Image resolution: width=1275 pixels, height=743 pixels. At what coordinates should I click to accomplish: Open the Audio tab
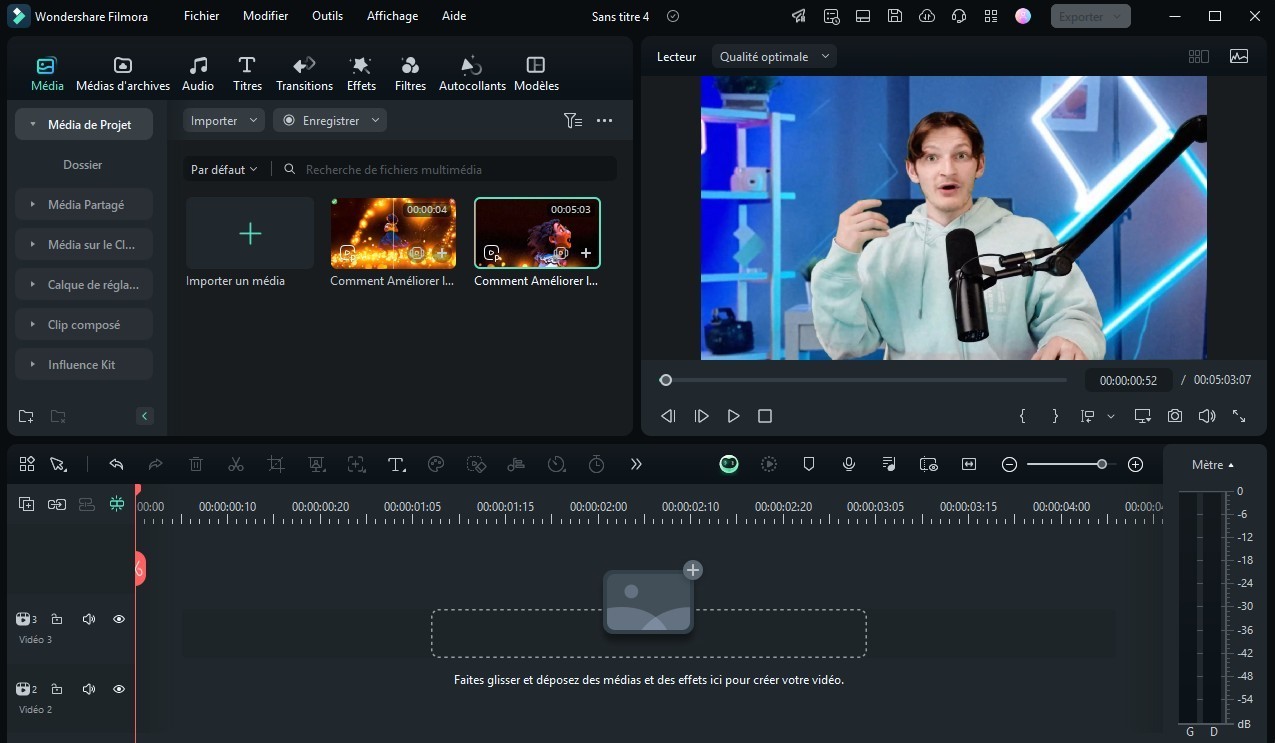pyautogui.click(x=198, y=74)
